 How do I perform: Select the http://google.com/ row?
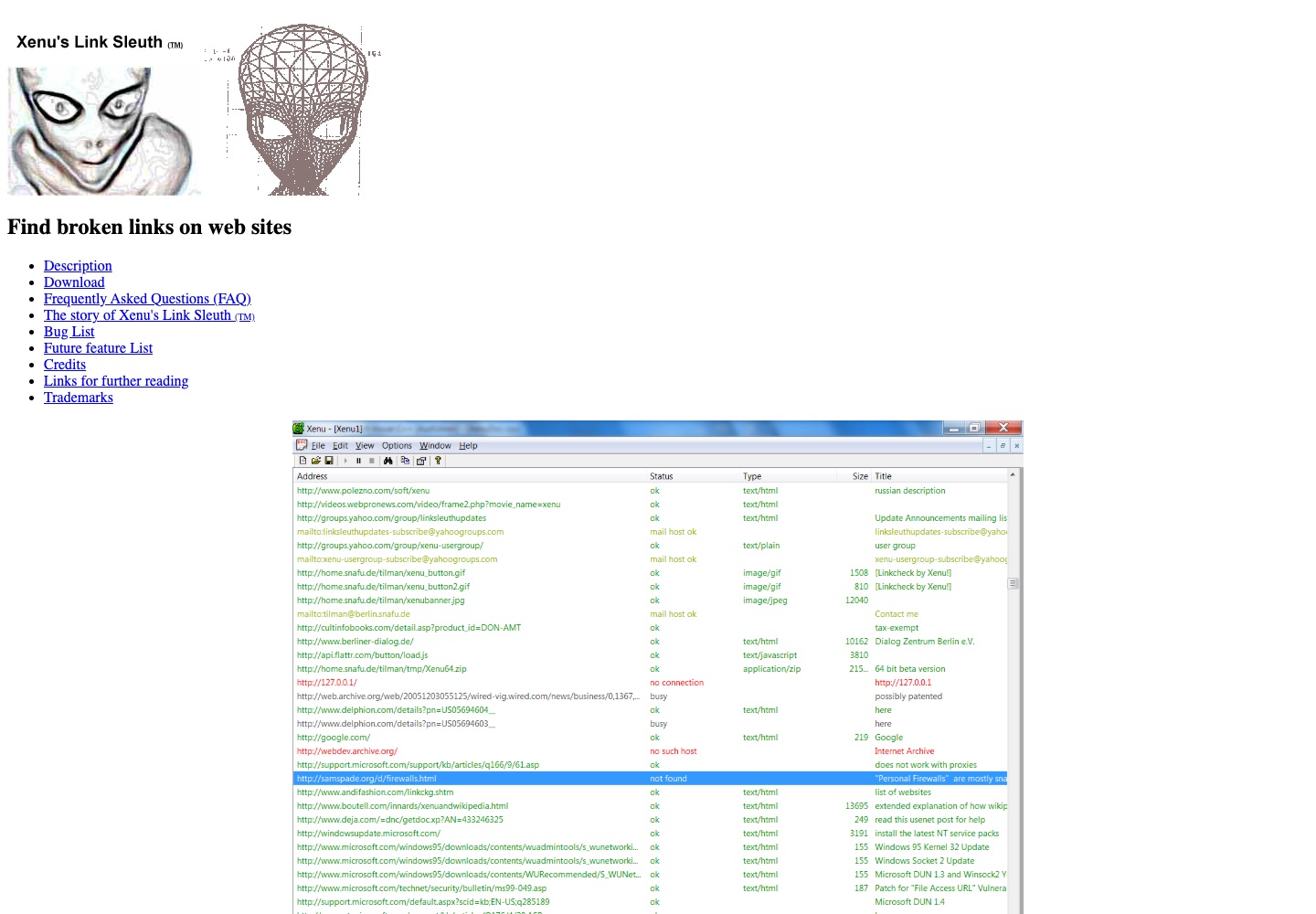coord(650,738)
